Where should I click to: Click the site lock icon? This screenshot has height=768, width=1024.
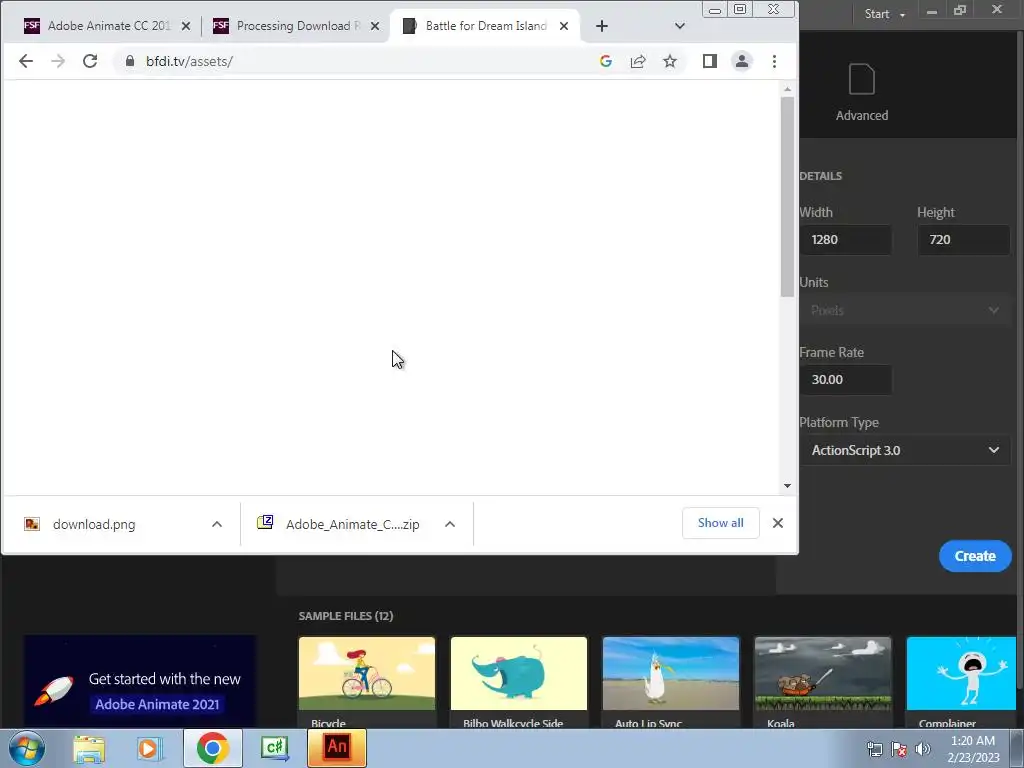pyautogui.click(x=130, y=61)
